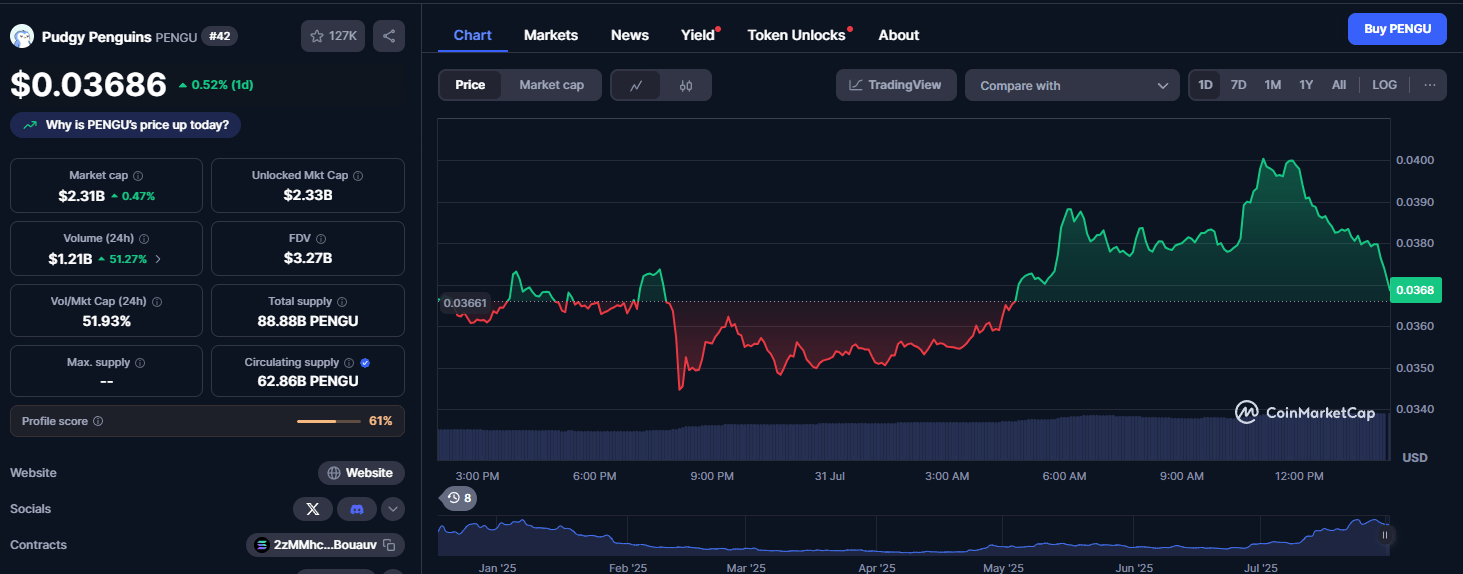Open the About tab

[x=899, y=35]
